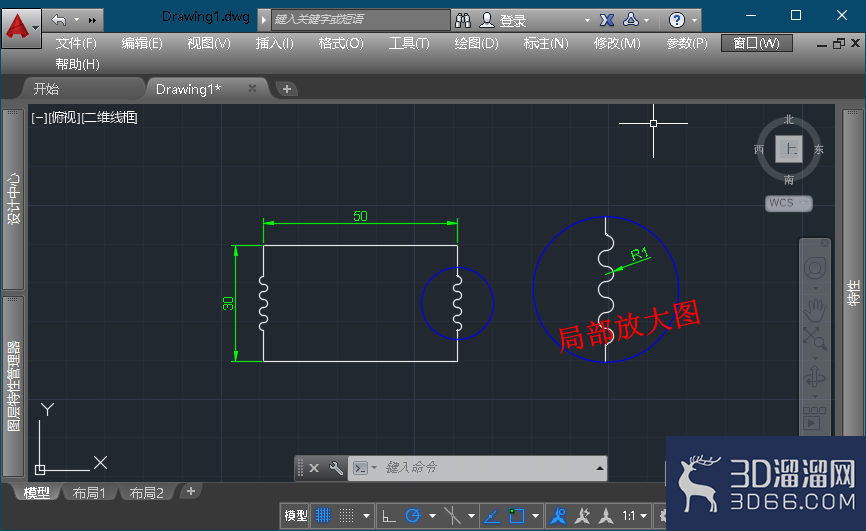
Task: Open the 工具(T) menu
Action: (409, 43)
